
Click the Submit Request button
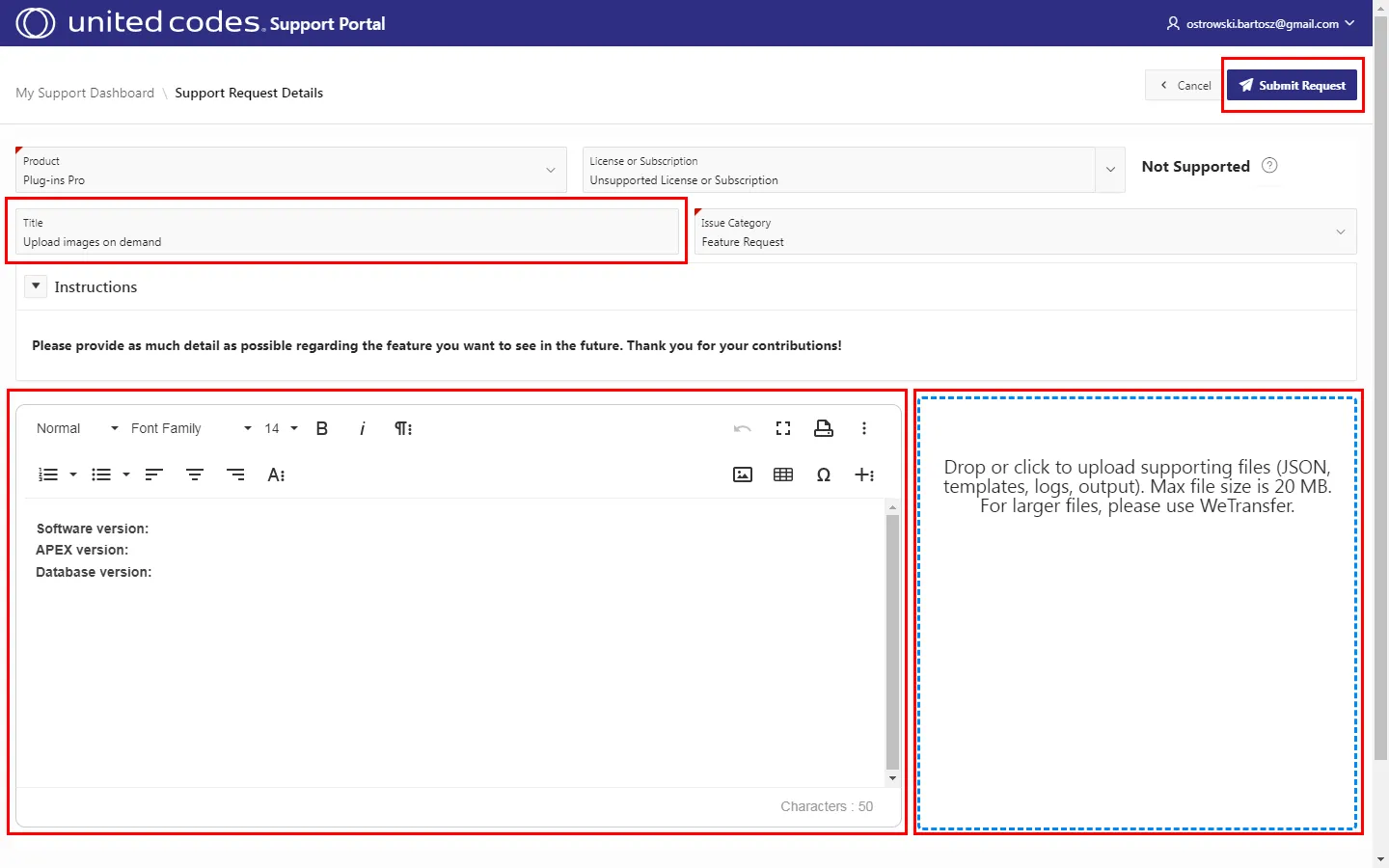[x=1292, y=85]
